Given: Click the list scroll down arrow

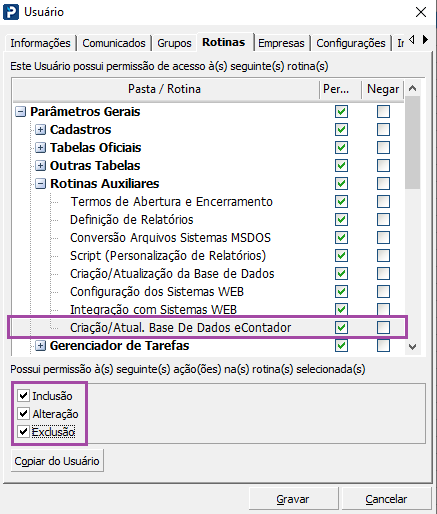Looking at the screenshot, I should [x=412, y=347].
